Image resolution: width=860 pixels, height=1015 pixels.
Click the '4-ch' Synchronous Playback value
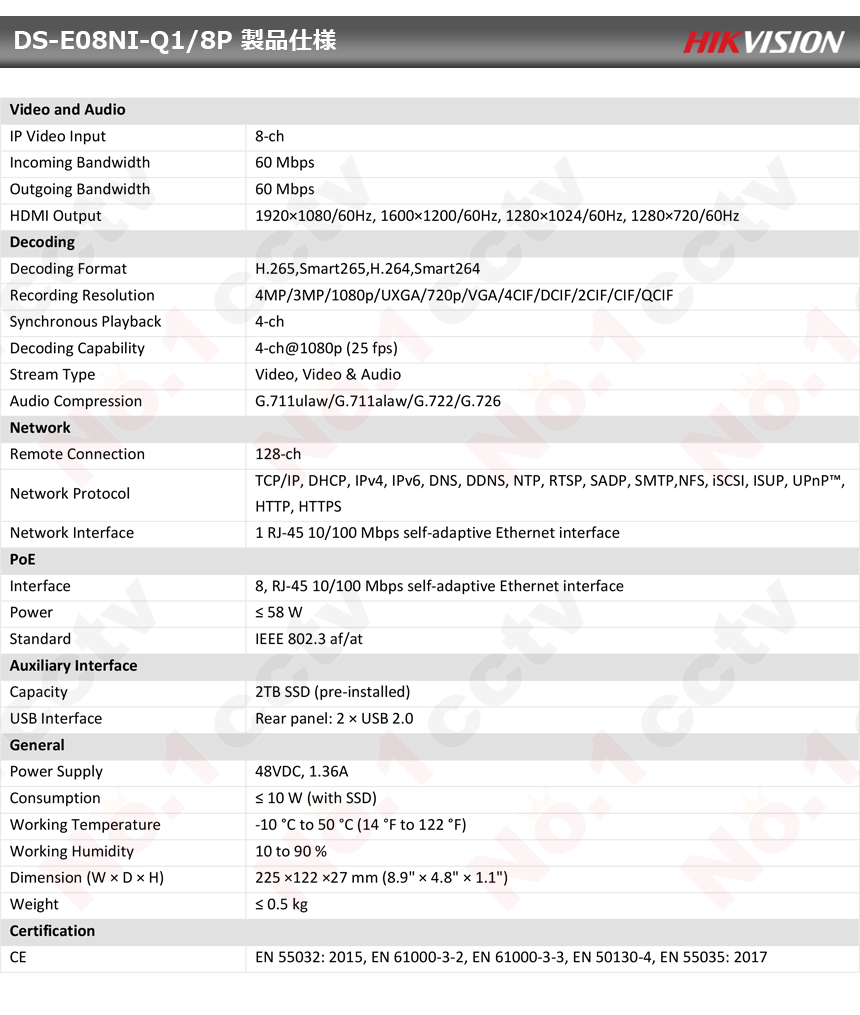click(269, 322)
